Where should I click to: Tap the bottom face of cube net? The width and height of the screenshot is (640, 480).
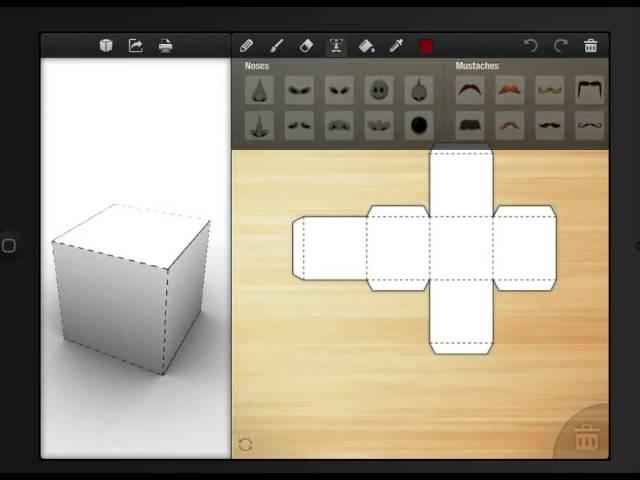(461, 311)
